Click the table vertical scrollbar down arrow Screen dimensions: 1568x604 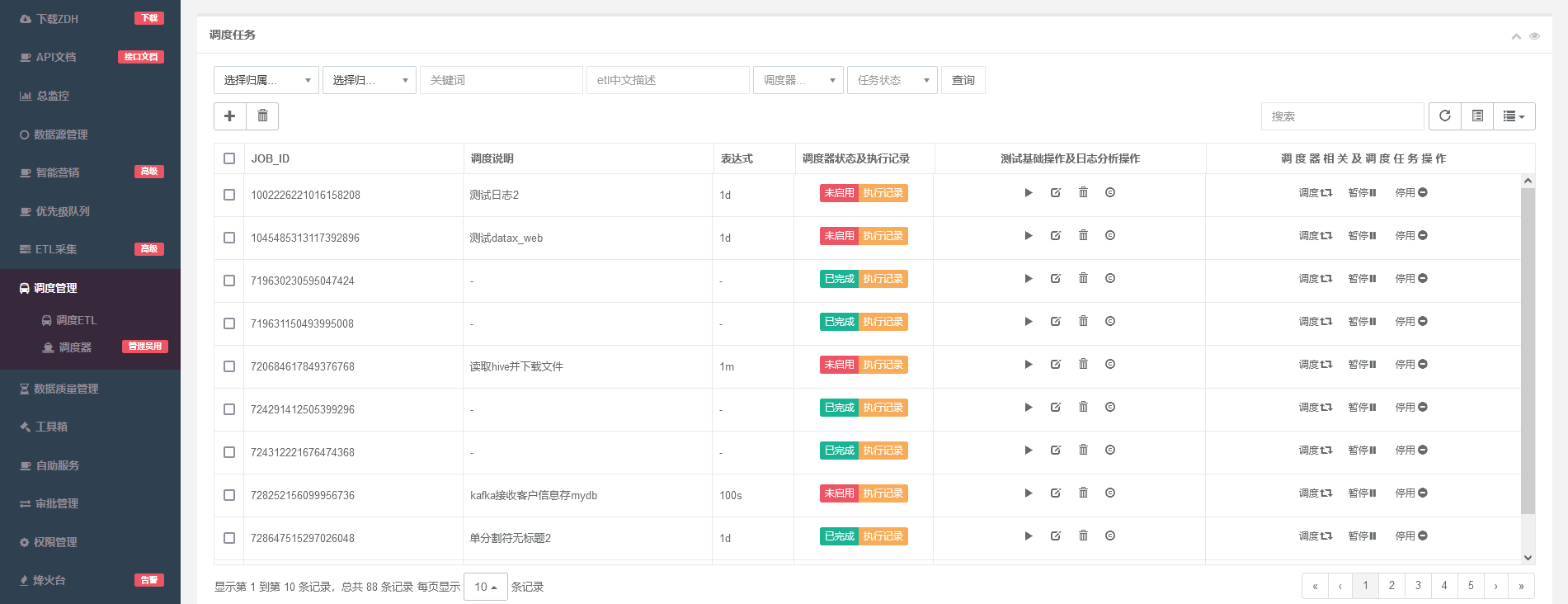coord(1528,558)
